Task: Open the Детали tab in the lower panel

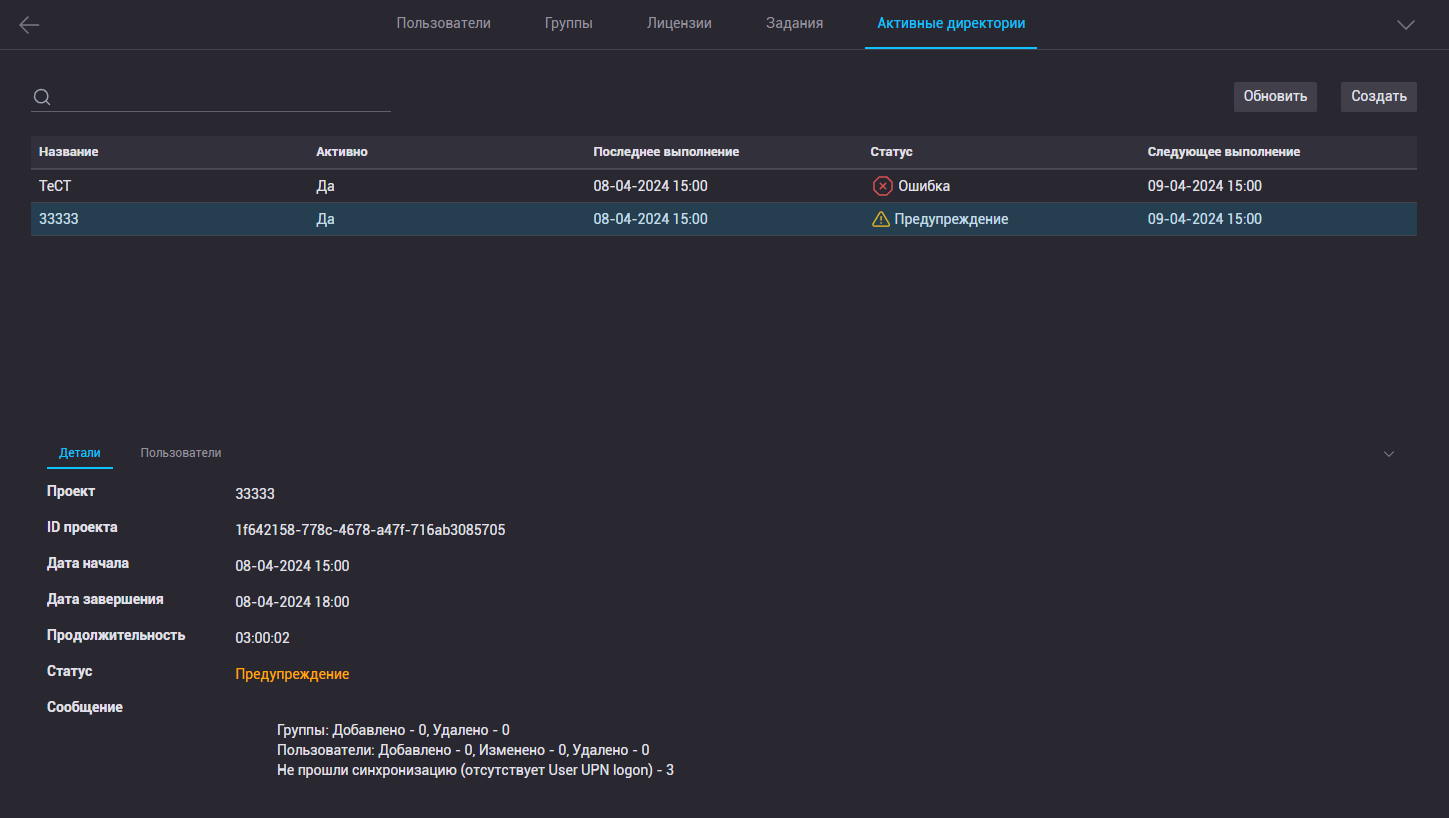Action: coord(80,453)
